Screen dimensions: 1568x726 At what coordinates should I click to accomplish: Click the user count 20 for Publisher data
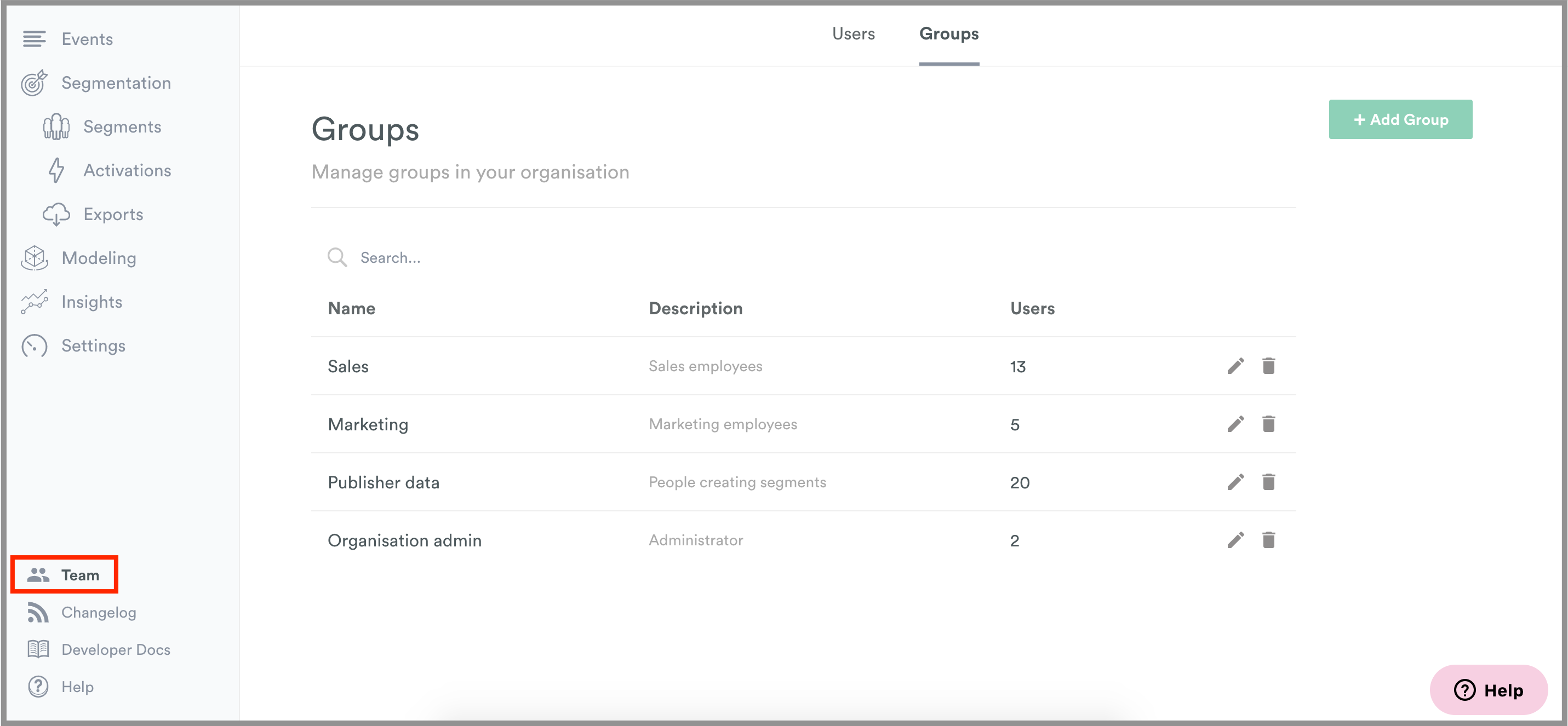(1020, 482)
